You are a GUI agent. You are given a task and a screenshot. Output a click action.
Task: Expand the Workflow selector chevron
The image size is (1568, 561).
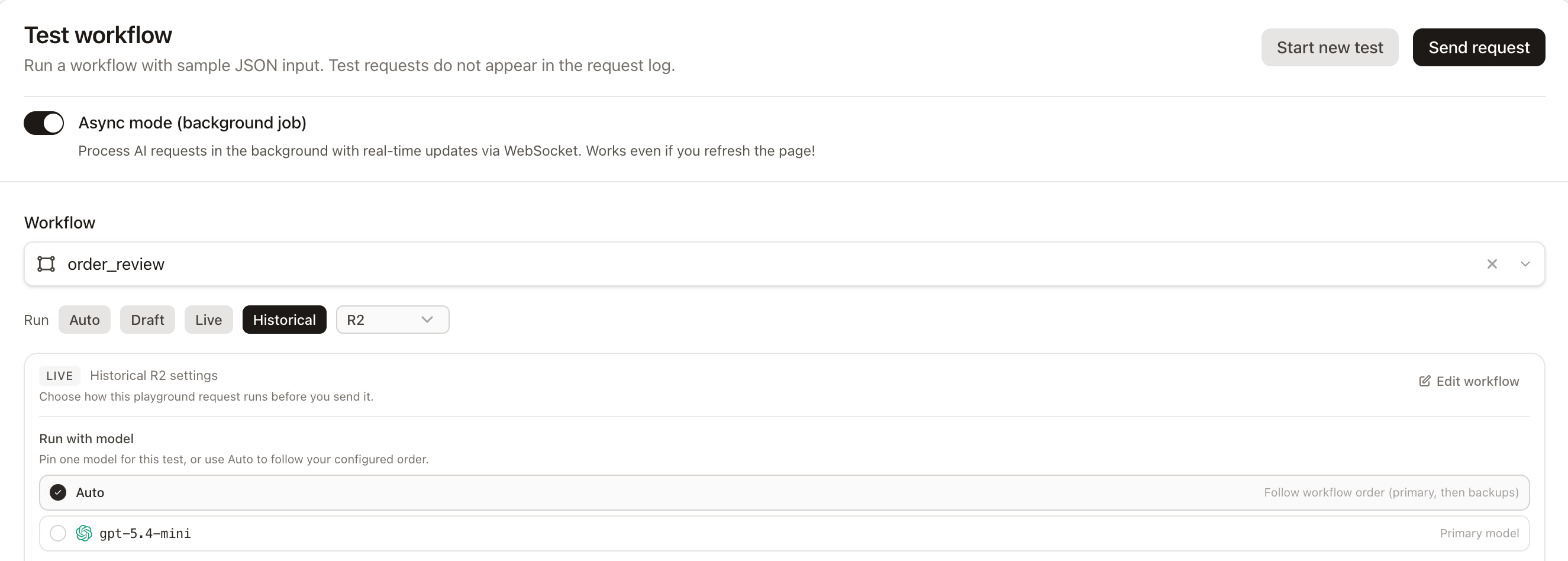pos(1525,264)
